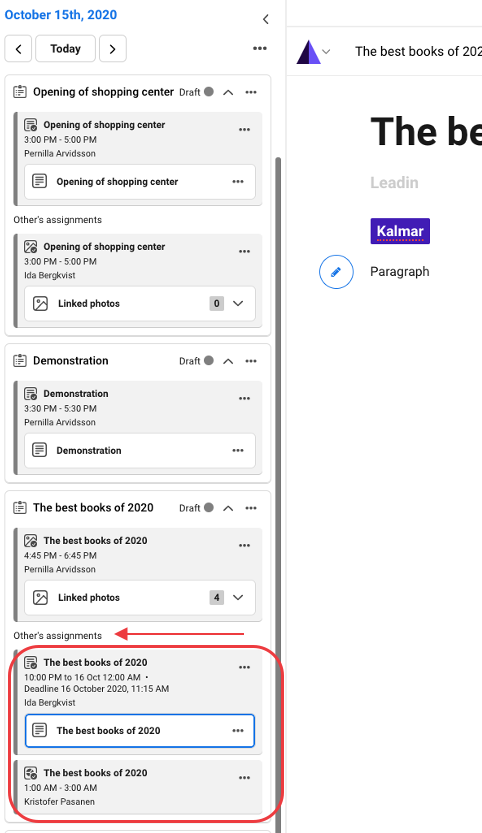Go to next day with right arrow
The image size is (482, 833).
113,49
